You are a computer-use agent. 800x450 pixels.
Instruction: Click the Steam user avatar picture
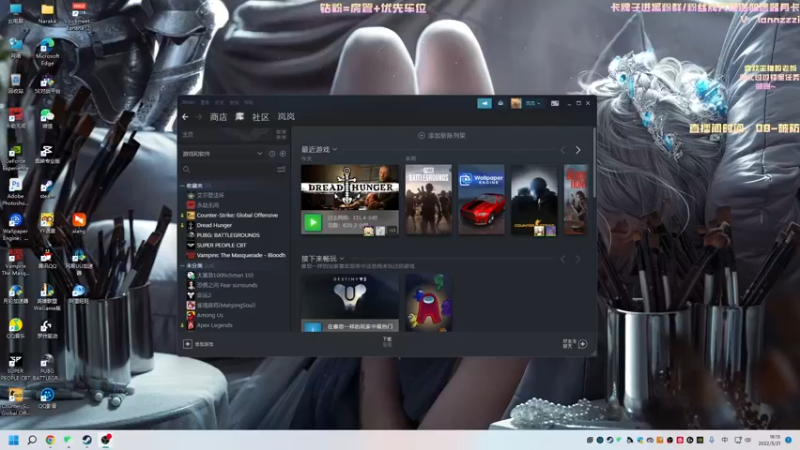click(x=516, y=103)
